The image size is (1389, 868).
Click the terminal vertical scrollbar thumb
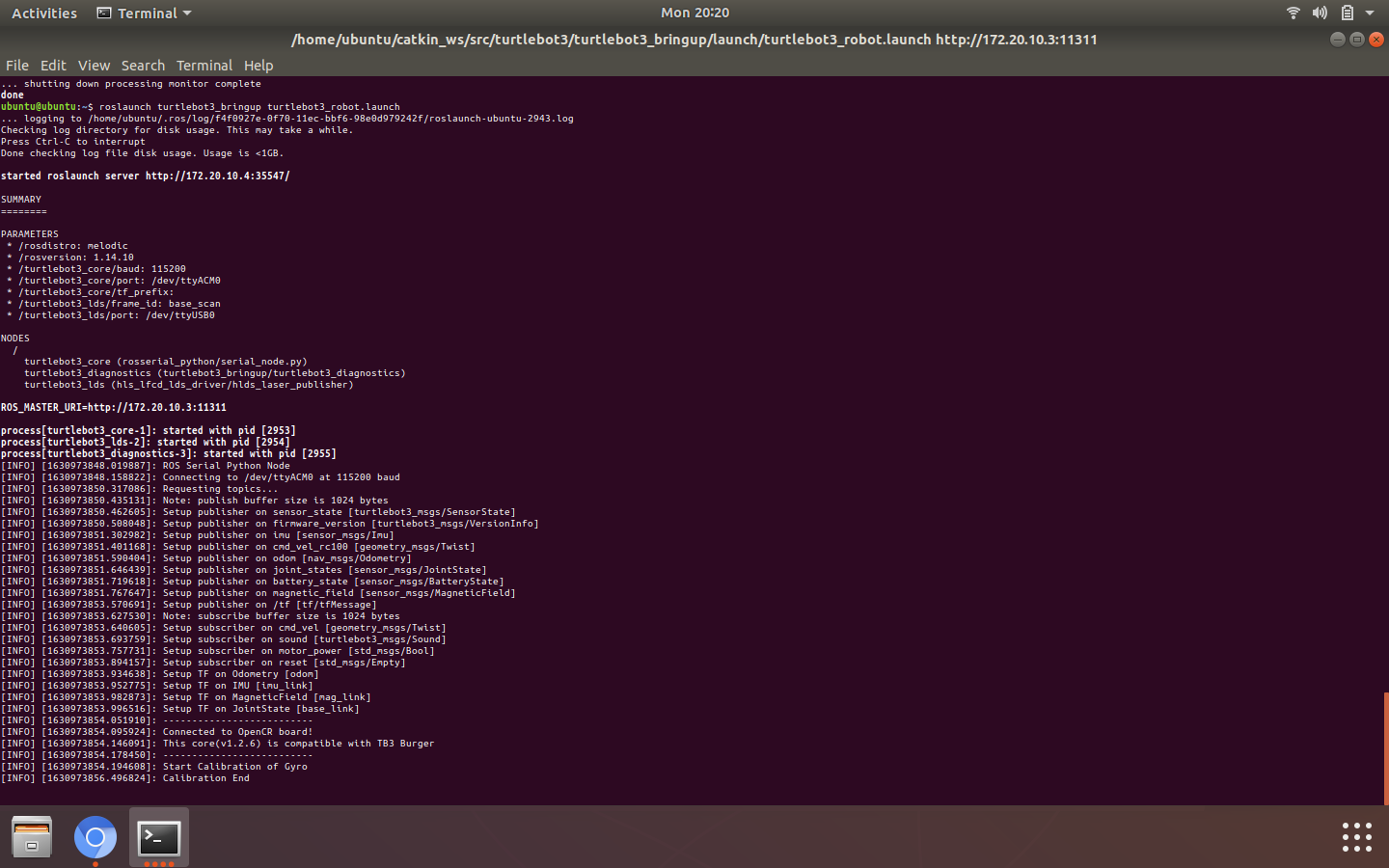1386,747
